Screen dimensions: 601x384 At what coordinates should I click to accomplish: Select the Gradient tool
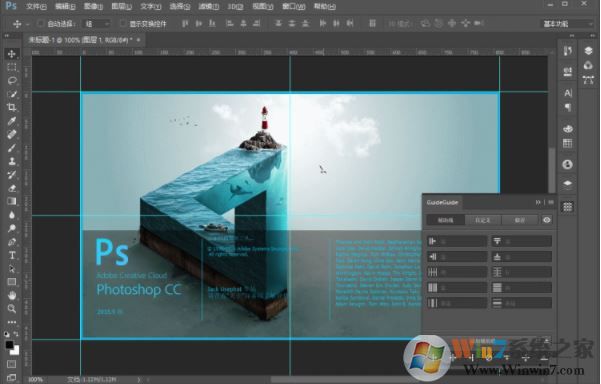tap(12, 201)
